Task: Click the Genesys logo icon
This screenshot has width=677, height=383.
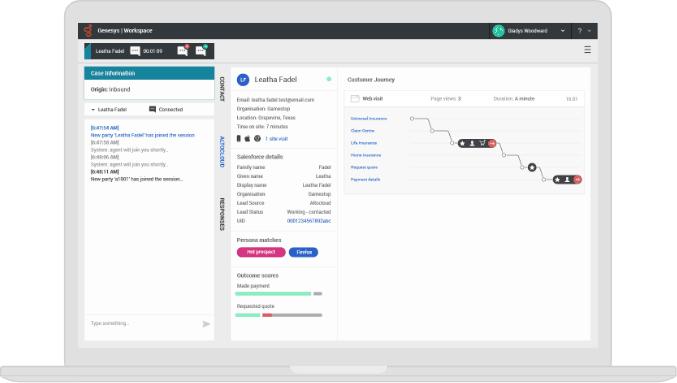Action: point(88,31)
